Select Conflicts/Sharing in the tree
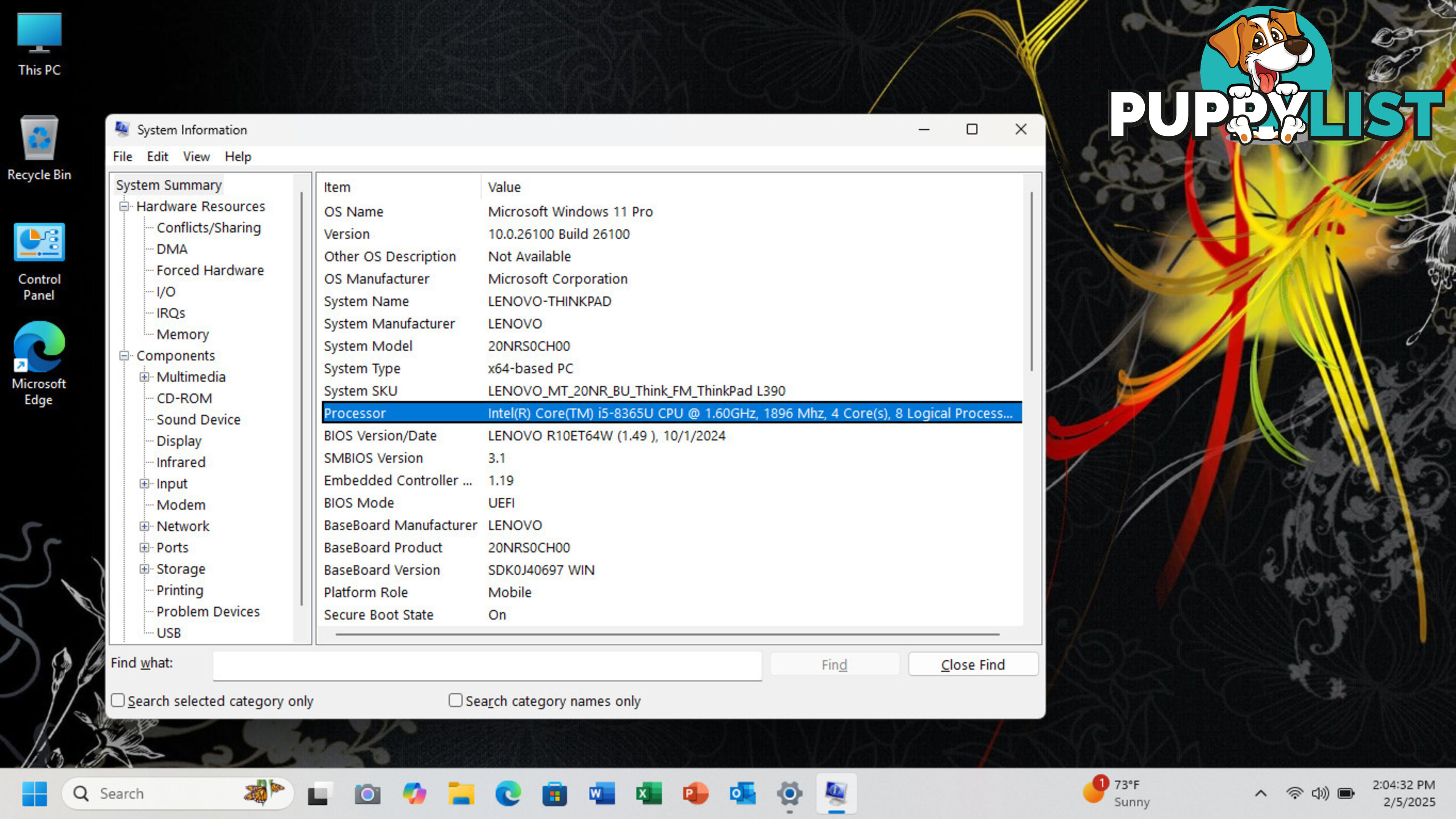Viewport: 1456px width, 819px height. (209, 227)
